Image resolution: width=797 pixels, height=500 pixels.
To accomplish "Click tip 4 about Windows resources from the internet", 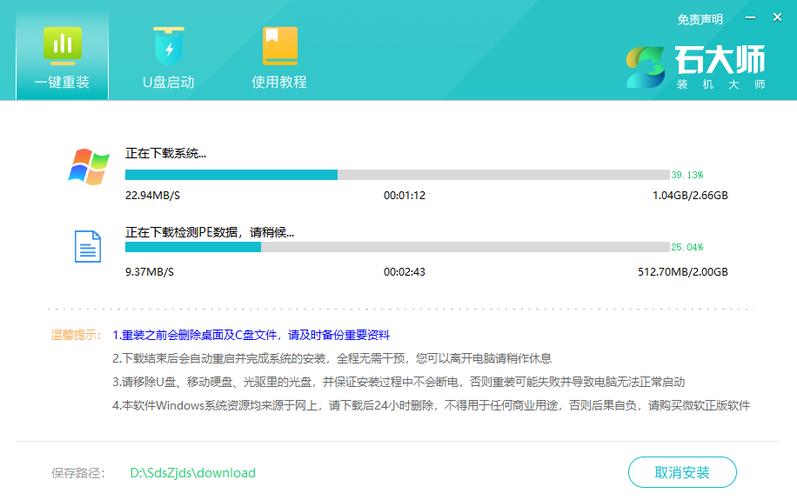I will 431,405.
